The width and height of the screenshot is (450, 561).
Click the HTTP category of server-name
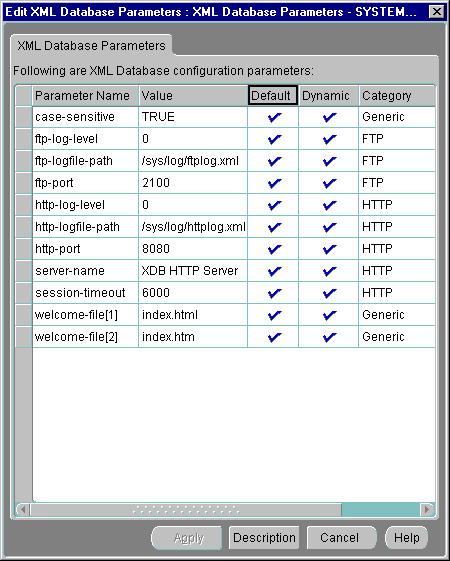coord(397,271)
